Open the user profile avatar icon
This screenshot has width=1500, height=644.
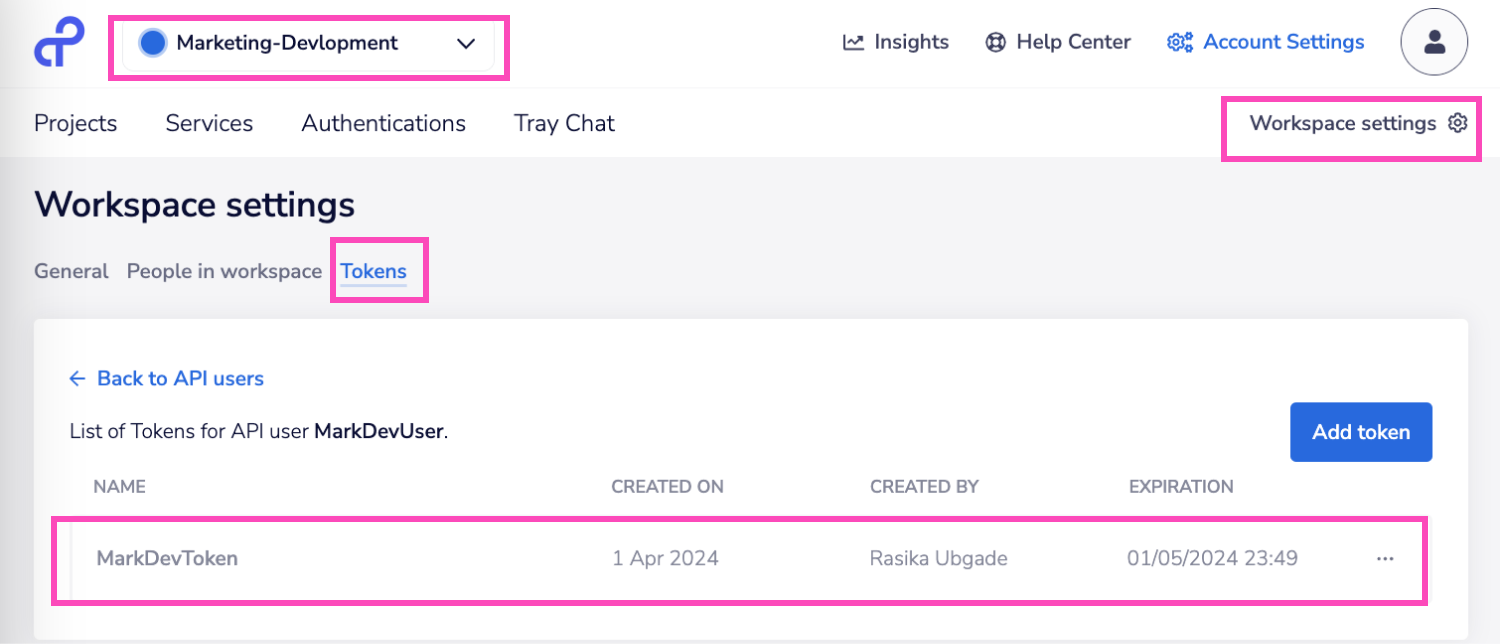coord(1434,42)
